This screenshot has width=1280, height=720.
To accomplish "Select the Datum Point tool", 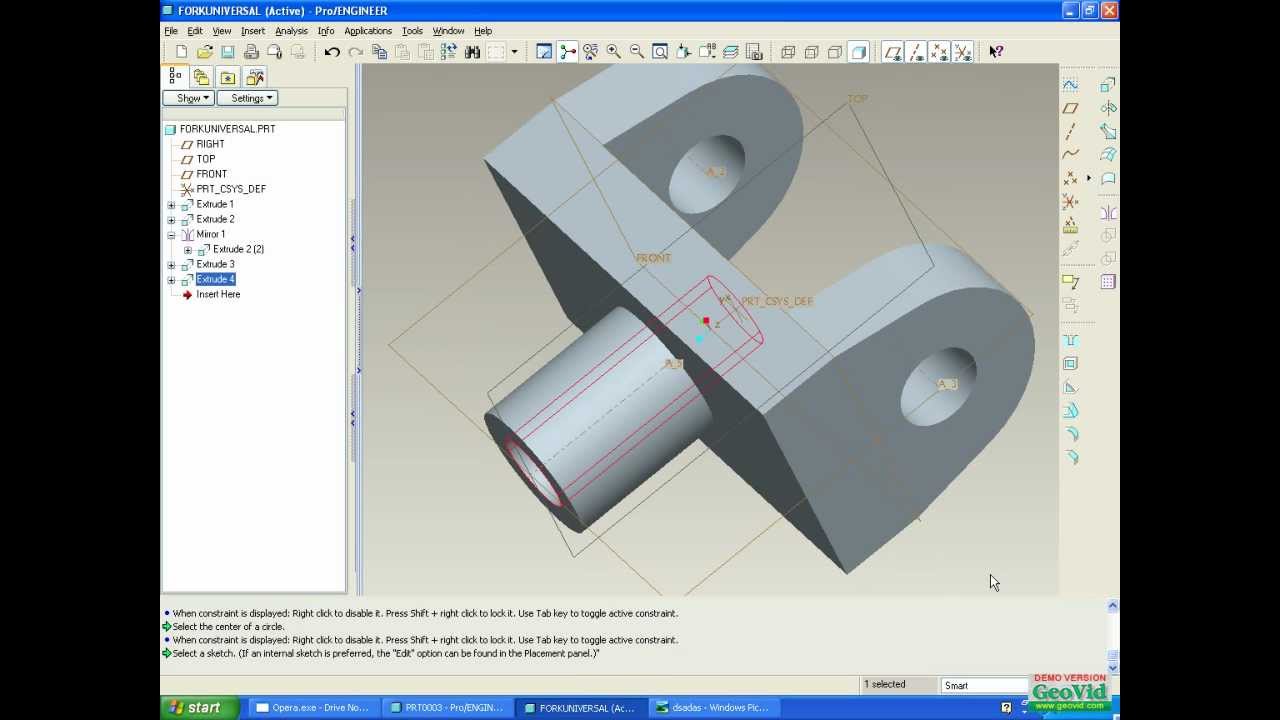I will coord(1070,178).
